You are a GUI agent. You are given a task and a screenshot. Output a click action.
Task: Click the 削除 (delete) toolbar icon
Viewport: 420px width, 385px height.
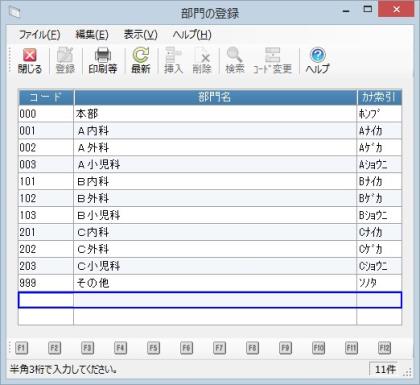[x=202, y=61]
